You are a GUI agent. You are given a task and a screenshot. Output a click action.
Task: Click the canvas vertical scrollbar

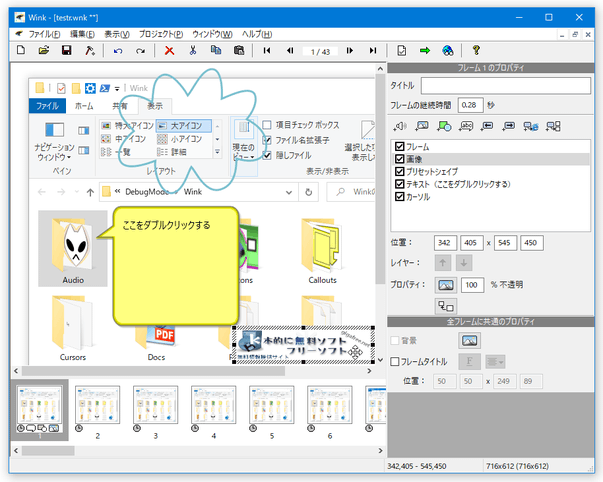pyautogui.click(x=380, y=214)
